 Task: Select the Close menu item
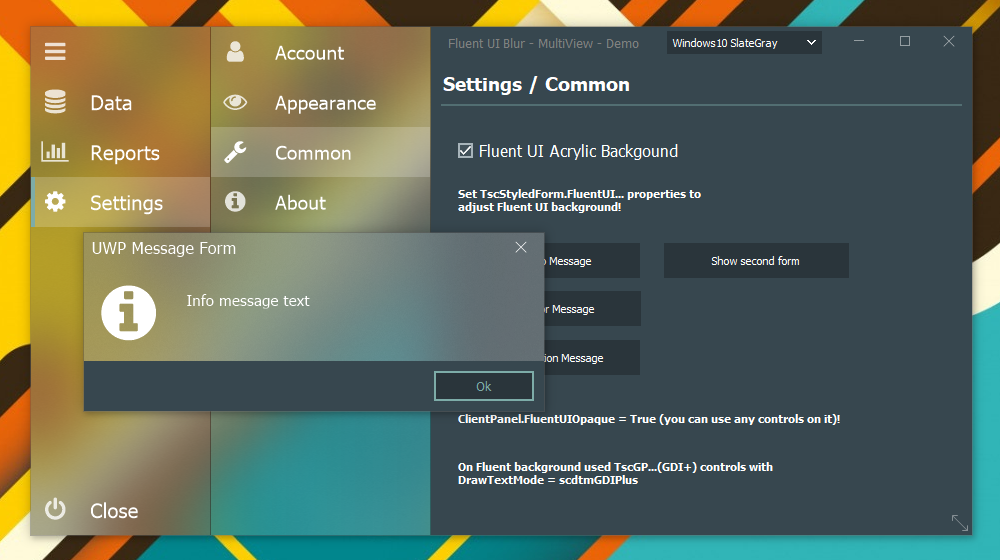[x=121, y=510]
